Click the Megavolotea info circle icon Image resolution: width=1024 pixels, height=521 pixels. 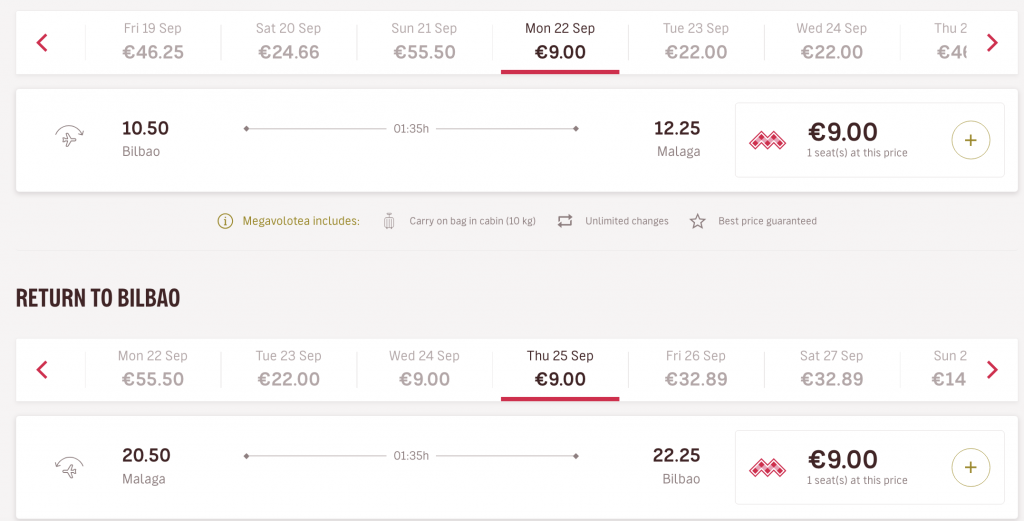pyautogui.click(x=225, y=221)
